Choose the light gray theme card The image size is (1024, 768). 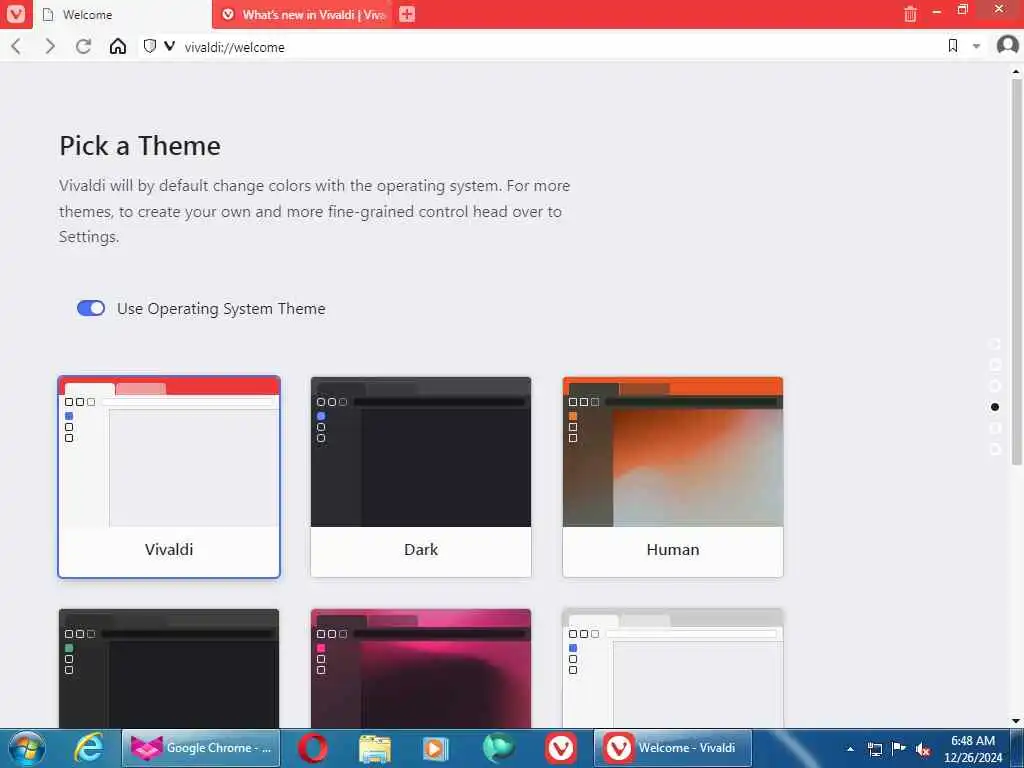coord(673,668)
